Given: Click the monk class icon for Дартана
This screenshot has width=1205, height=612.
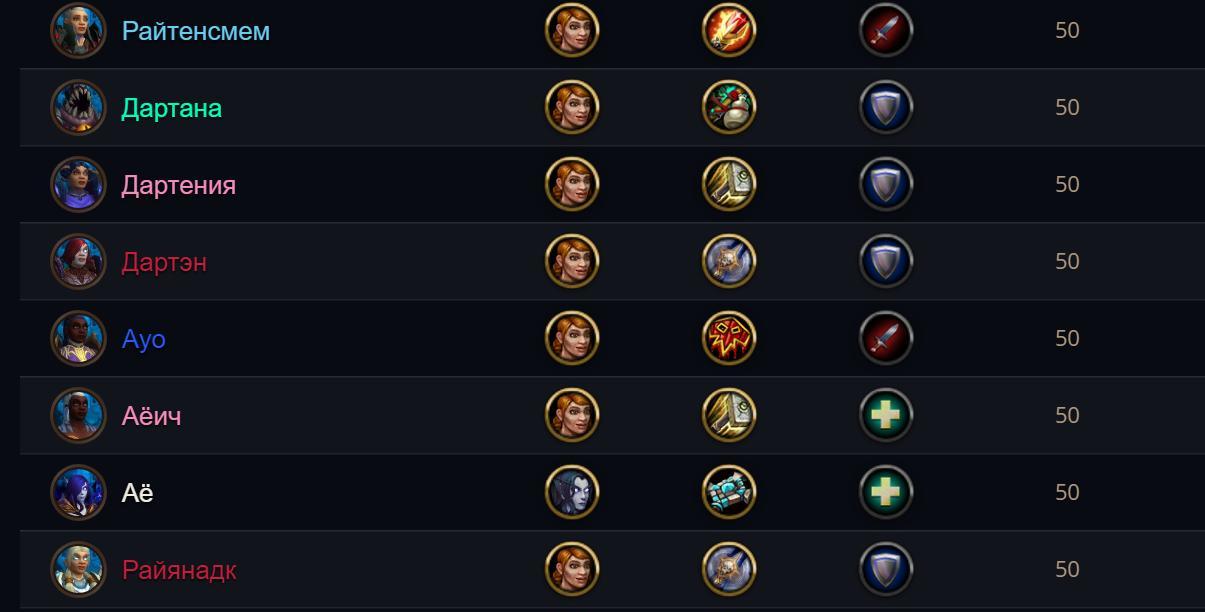Looking at the screenshot, I should (x=729, y=107).
